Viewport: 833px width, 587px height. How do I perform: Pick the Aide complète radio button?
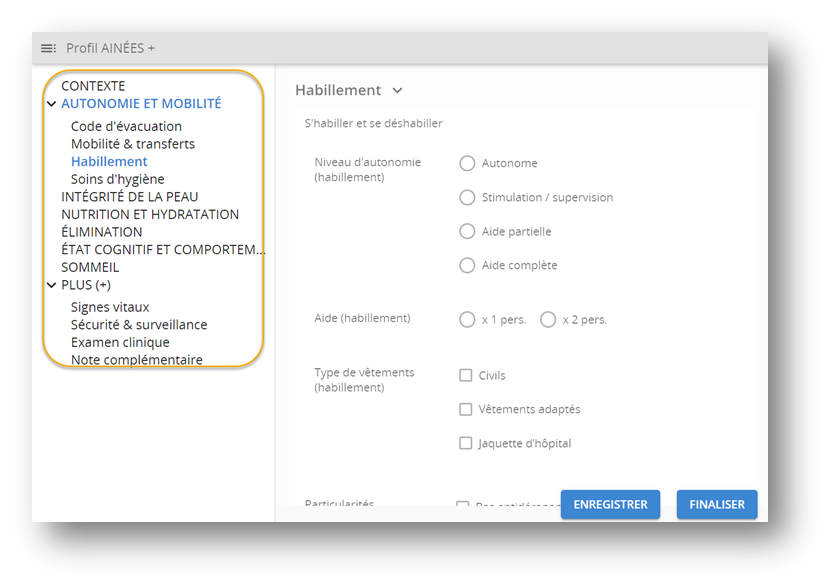point(466,265)
